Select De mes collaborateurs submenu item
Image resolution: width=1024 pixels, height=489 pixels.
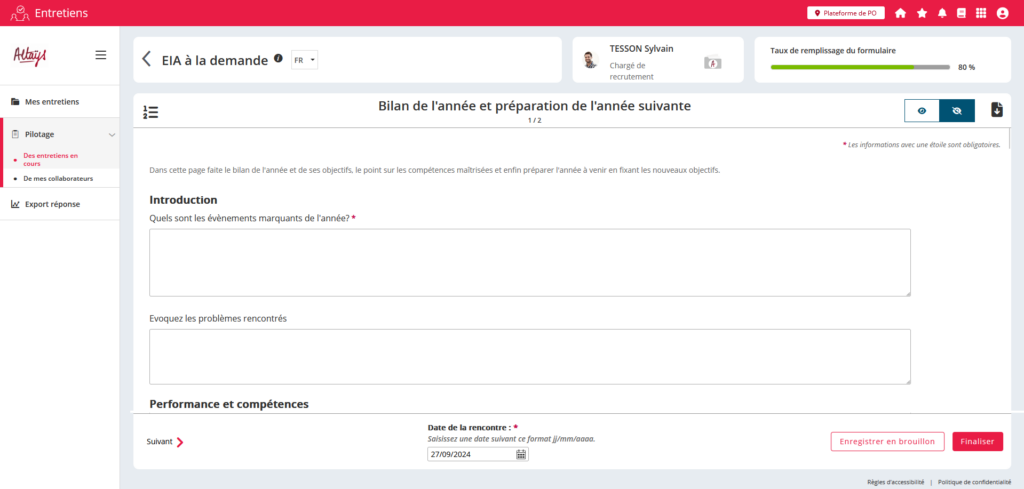[58, 179]
